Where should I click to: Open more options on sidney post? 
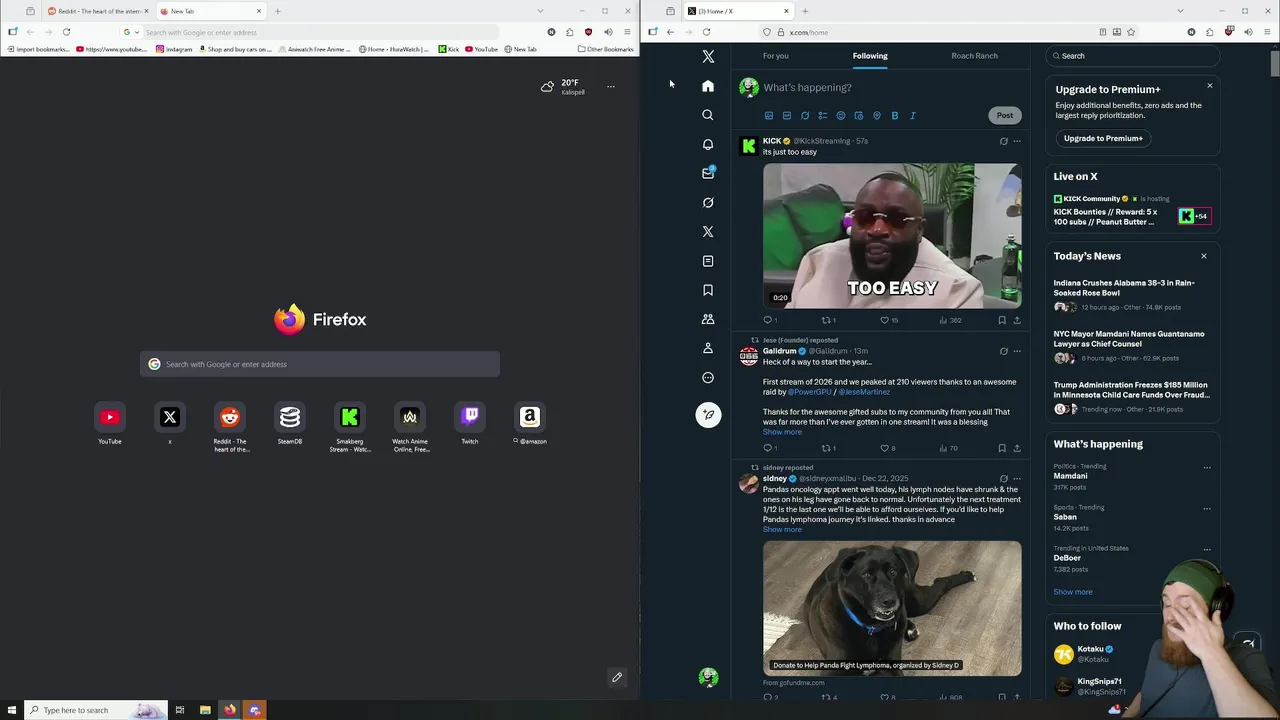tap(1017, 479)
